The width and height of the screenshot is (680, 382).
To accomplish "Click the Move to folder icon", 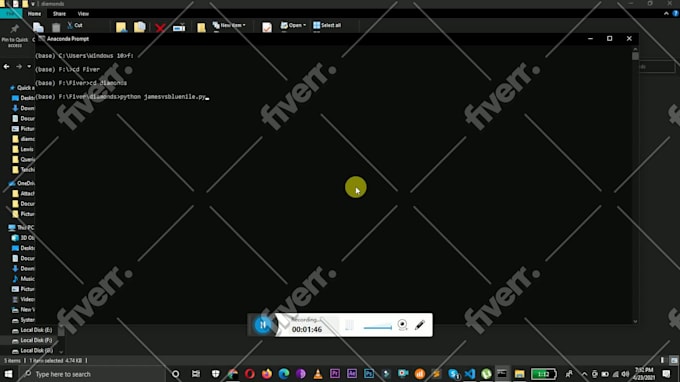I will (121, 27).
